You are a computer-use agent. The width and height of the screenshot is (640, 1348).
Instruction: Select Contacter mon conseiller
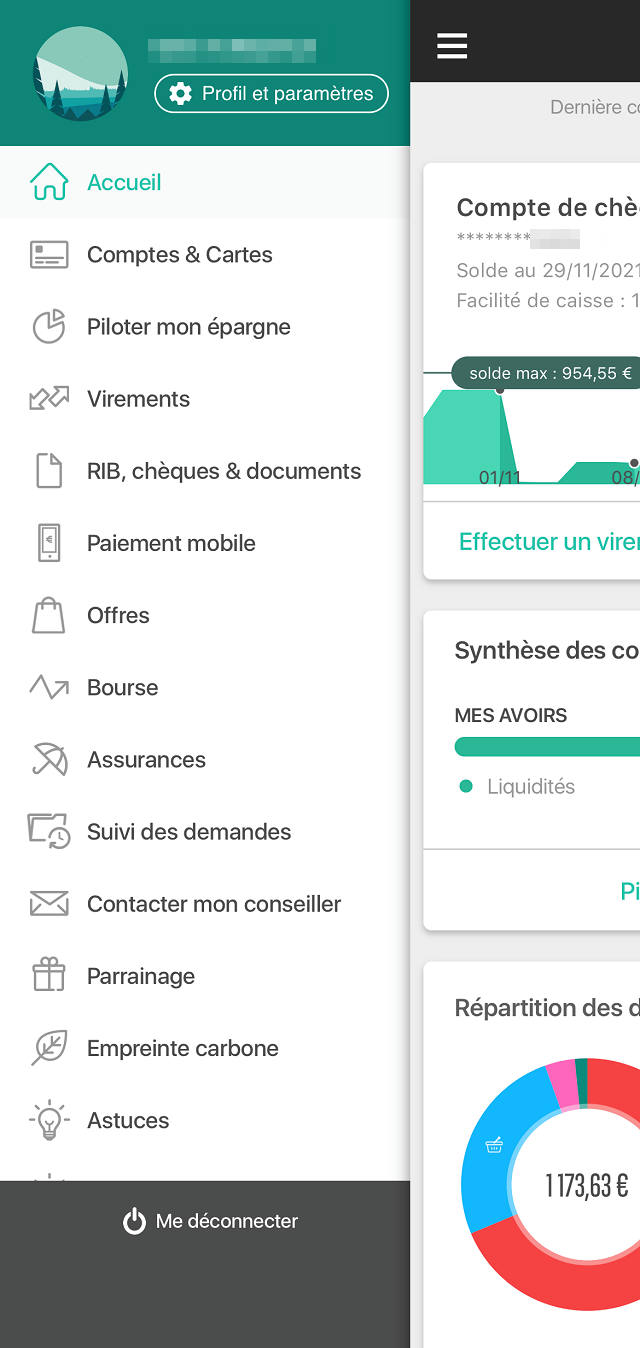click(205, 904)
